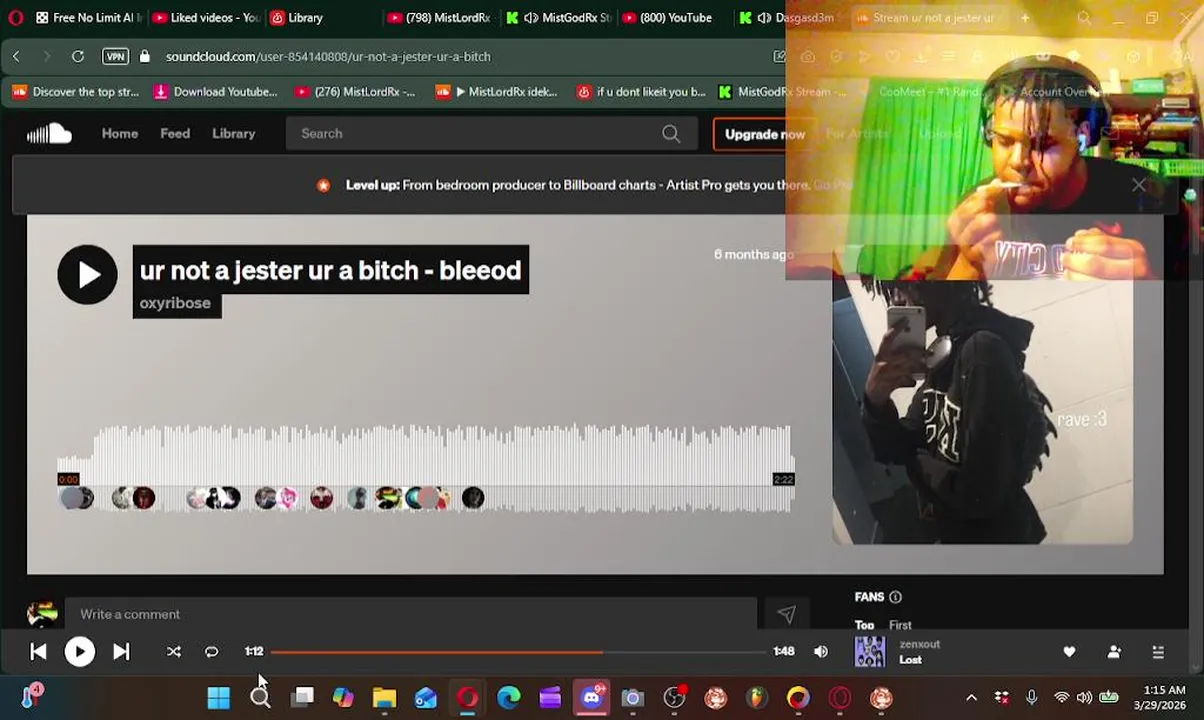The height and width of the screenshot is (720, 1204).
Task: Skip to previous track in player bar
Action: [x=38, y=652]
